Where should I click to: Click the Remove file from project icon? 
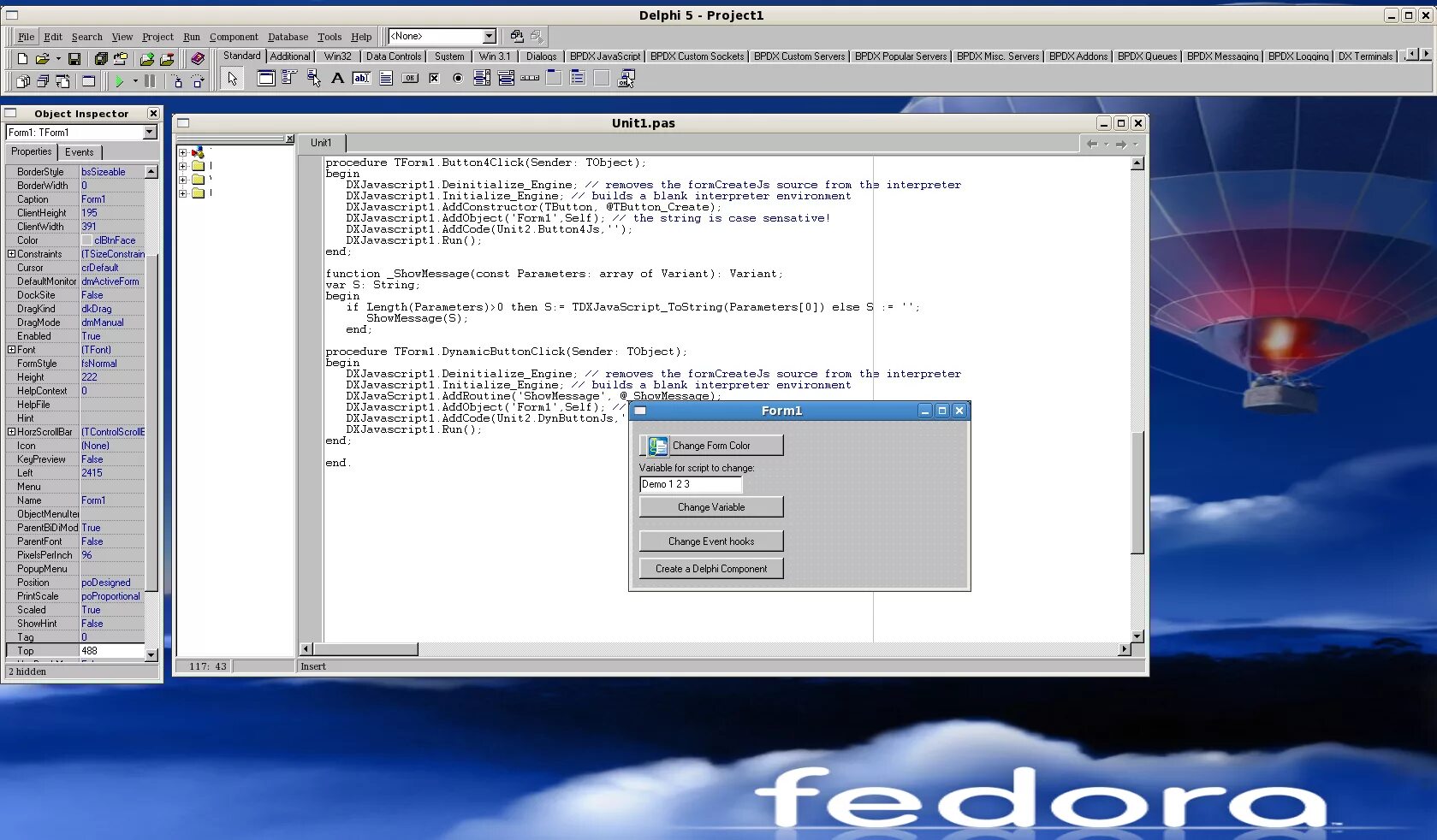[167, 59]
